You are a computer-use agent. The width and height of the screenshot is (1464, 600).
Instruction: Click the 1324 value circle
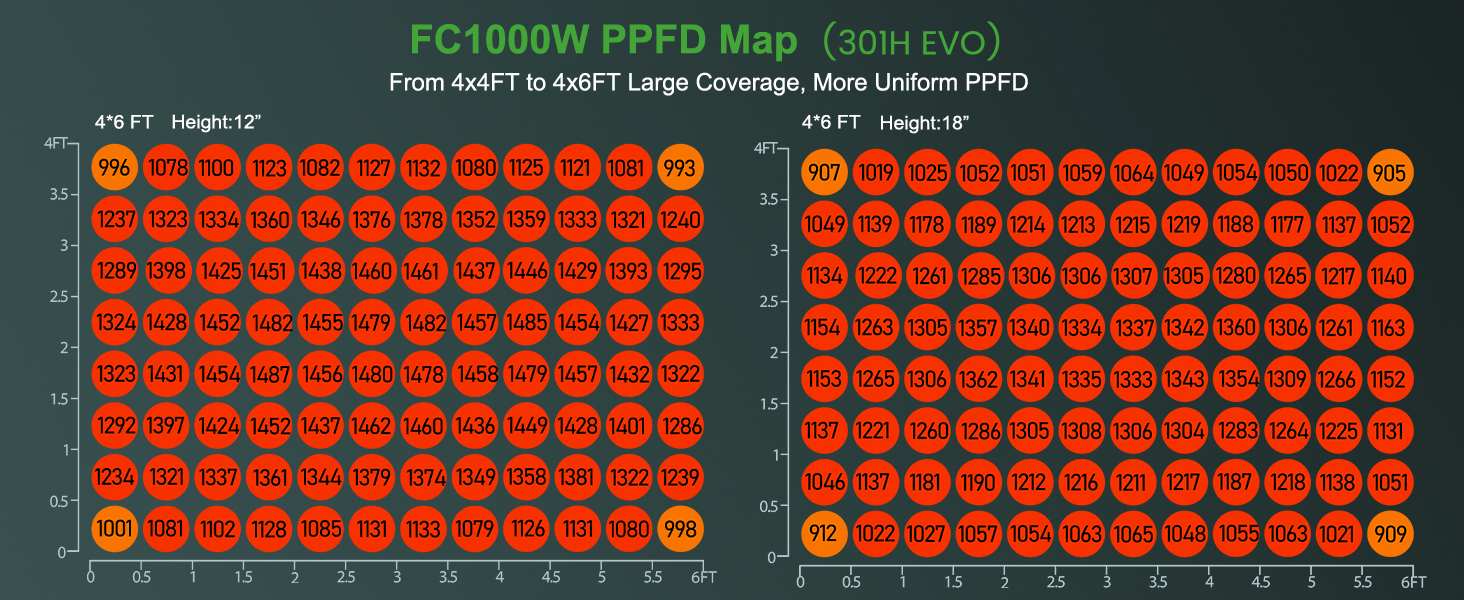tap(115, 323)
